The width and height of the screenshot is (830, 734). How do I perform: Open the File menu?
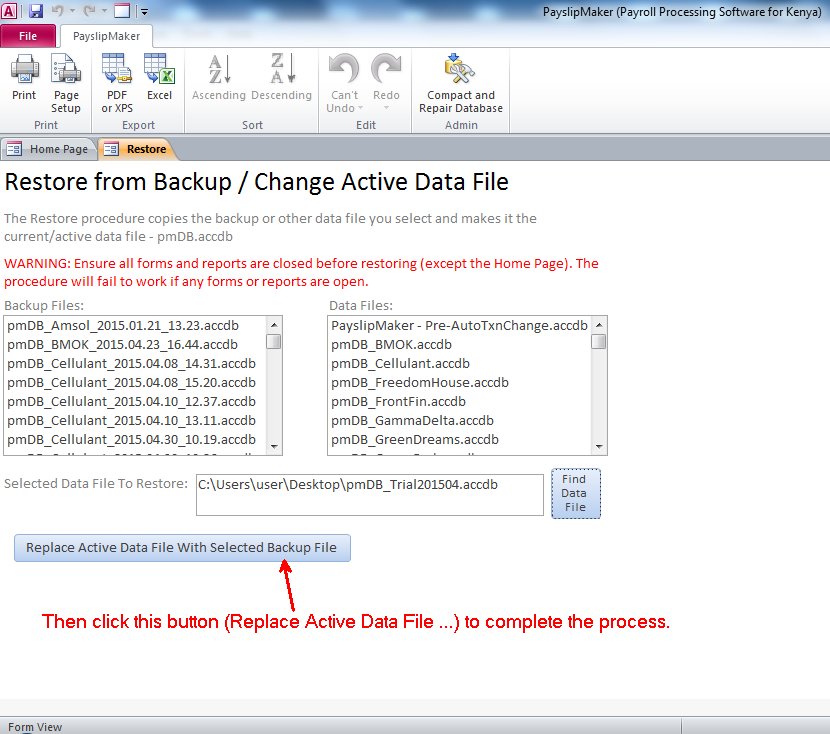click(x=28, y=36)
